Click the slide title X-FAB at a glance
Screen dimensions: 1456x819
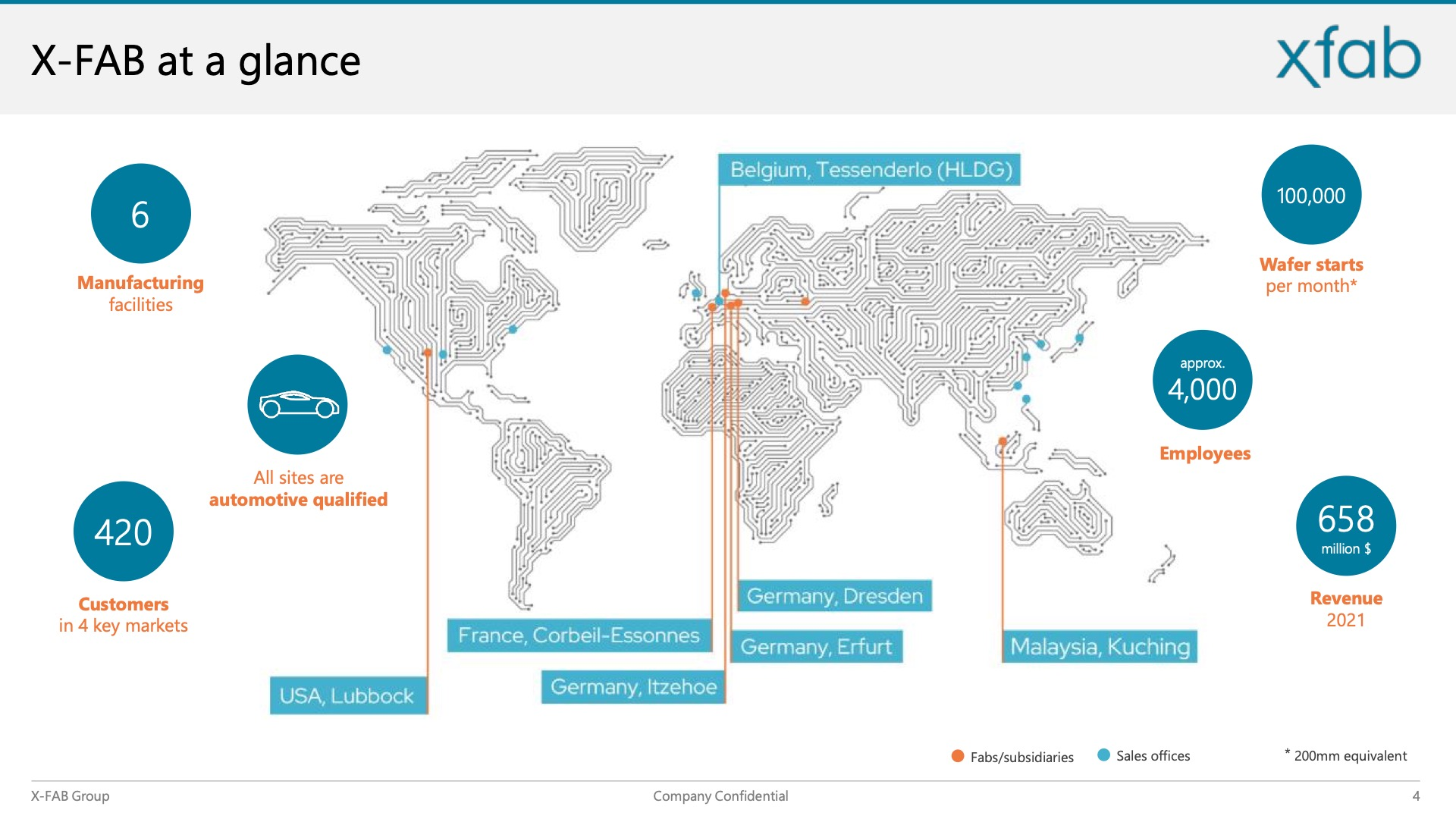tap(196, 61)
